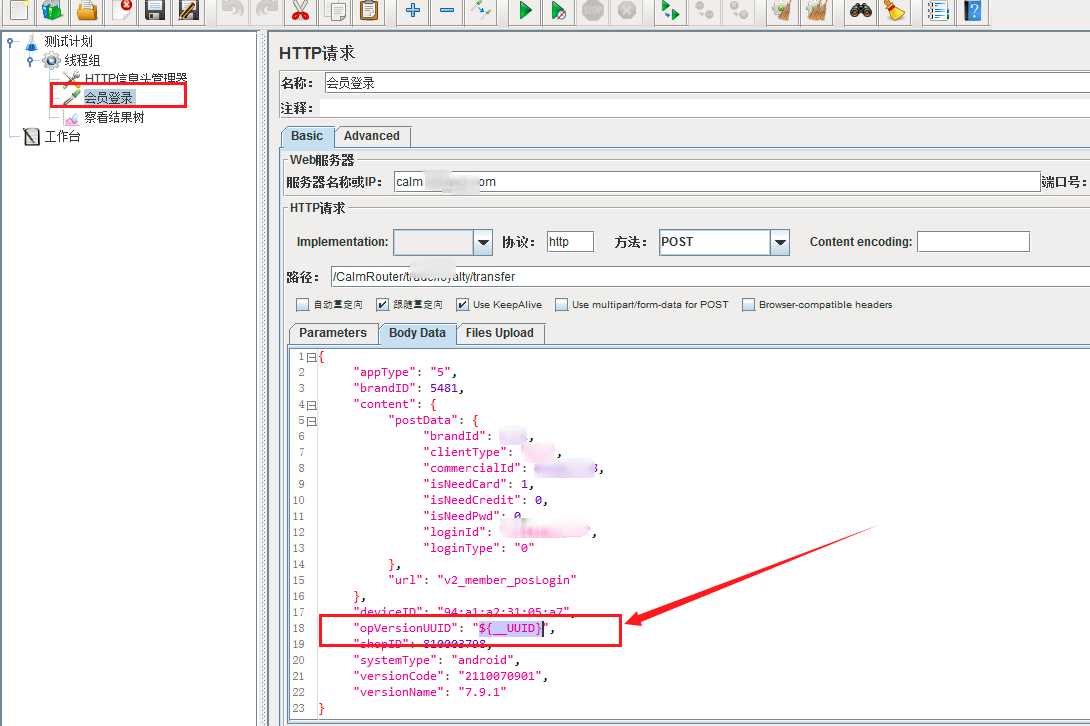Enable Use multipart/form-data for POST
This screenshot has width=1090, height=726.
coord(561,305)
